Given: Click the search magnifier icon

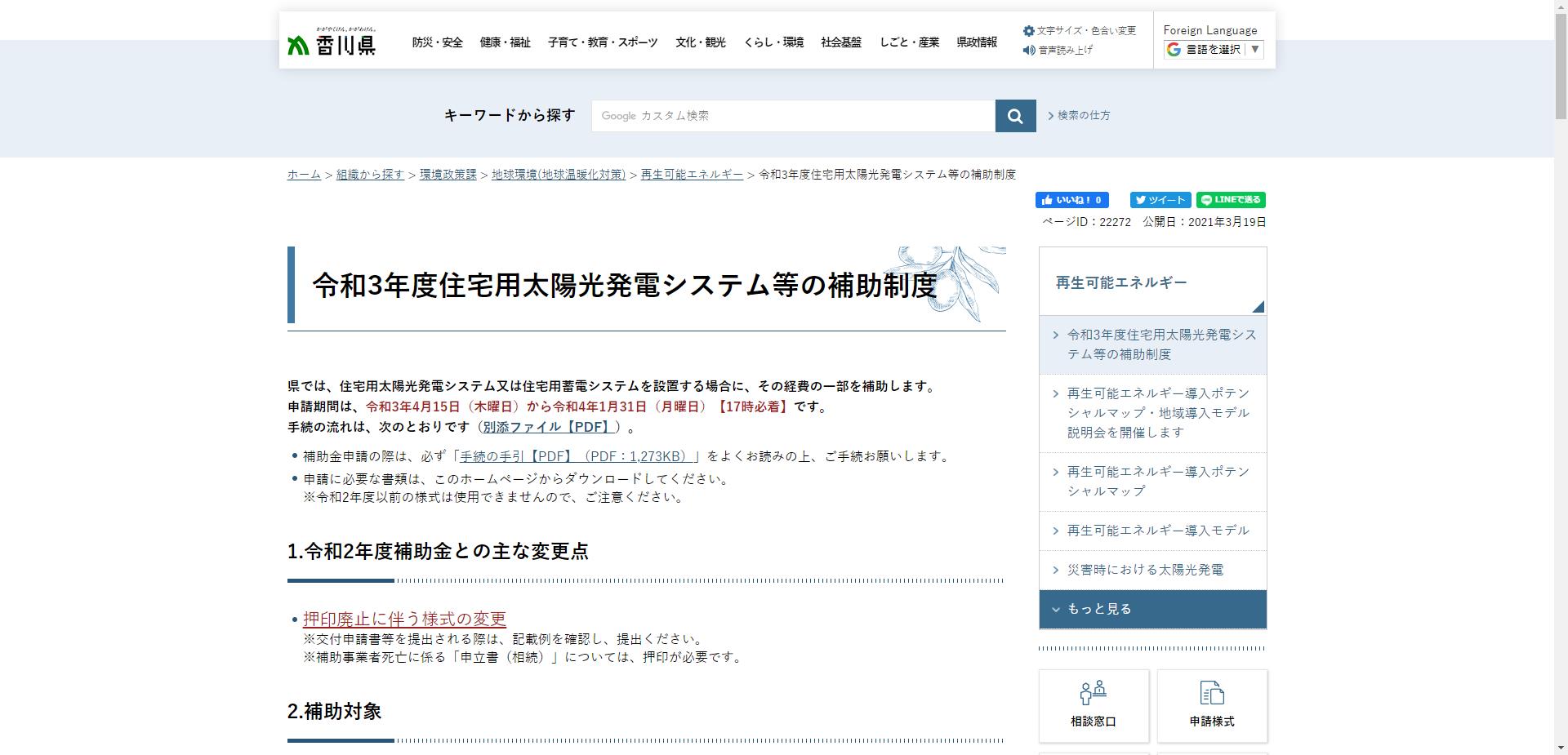Looking at the screenshot, I should (1014, 115).
